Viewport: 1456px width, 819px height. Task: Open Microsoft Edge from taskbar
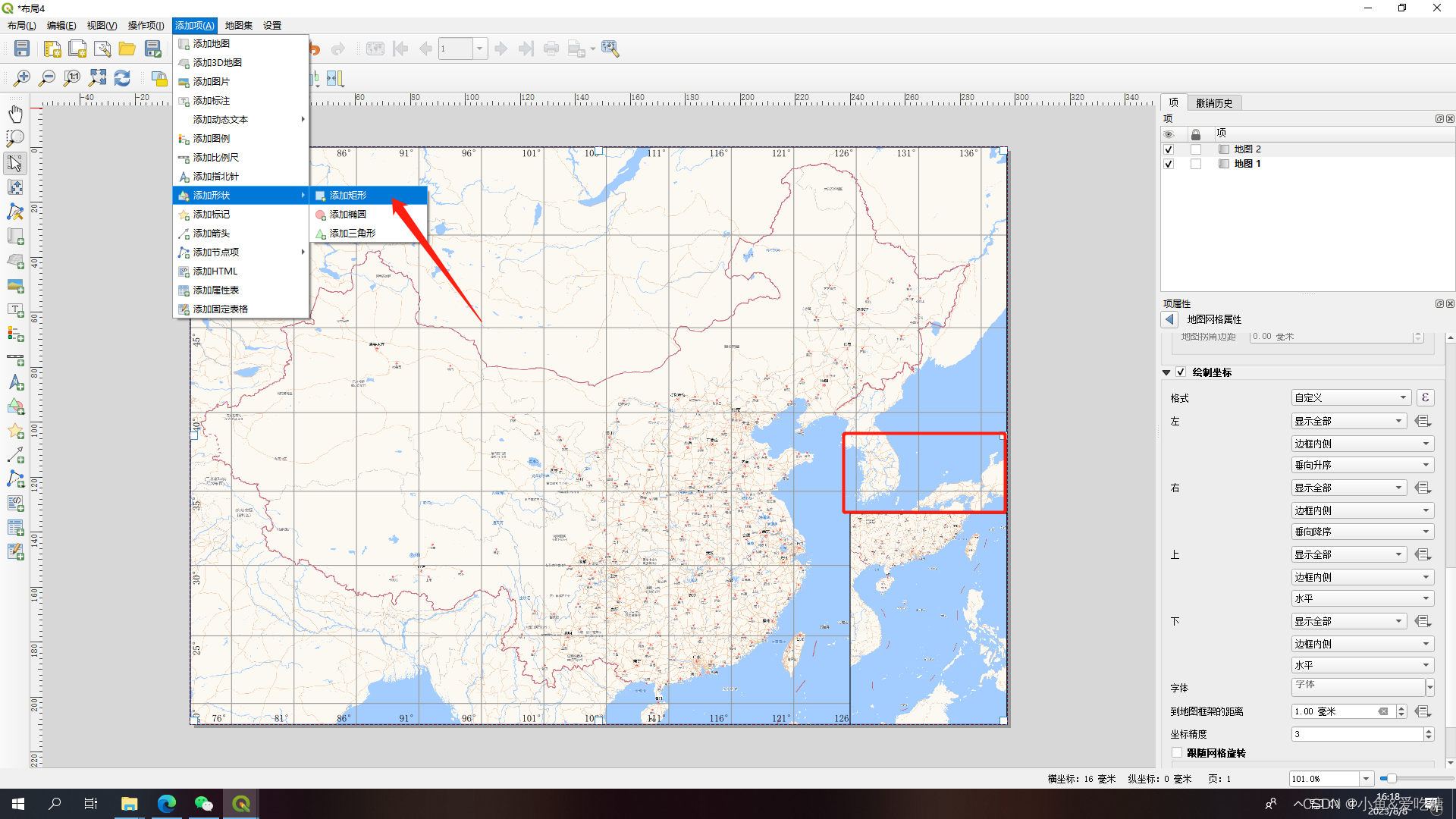(x=167, y=804)
